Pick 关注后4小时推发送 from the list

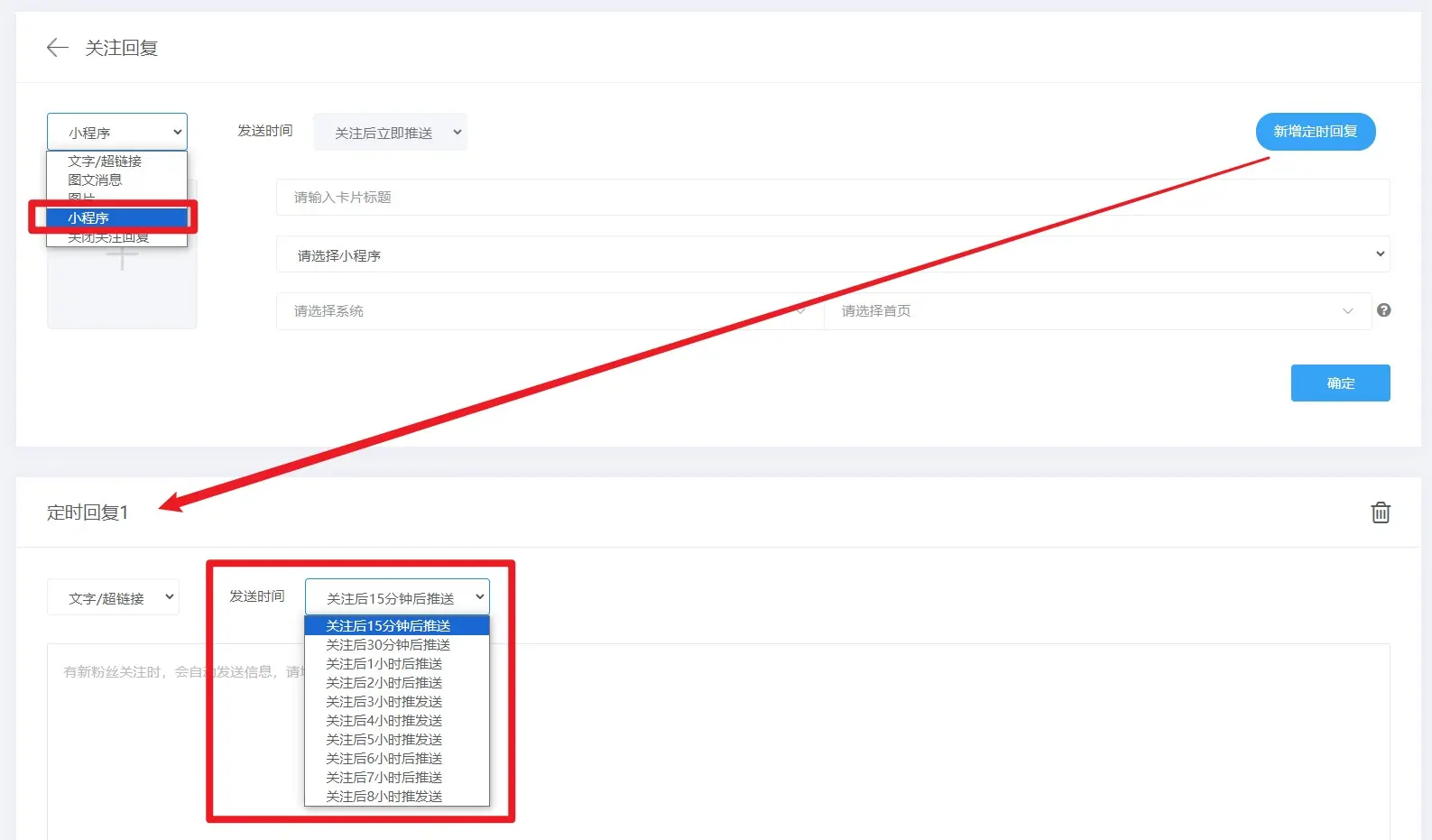[384, 721]
